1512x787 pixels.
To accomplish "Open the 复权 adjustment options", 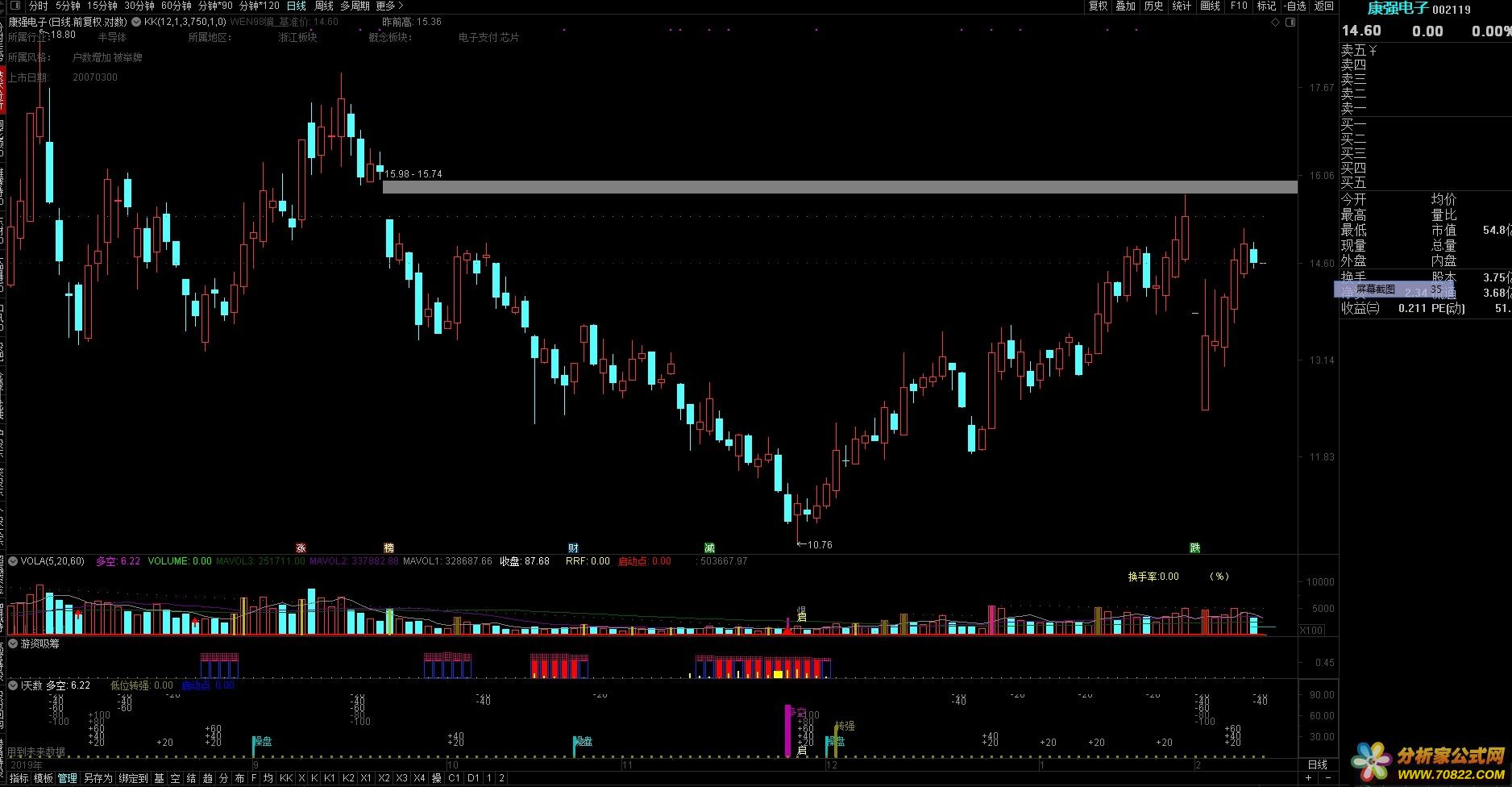I will coord(1098,6).
